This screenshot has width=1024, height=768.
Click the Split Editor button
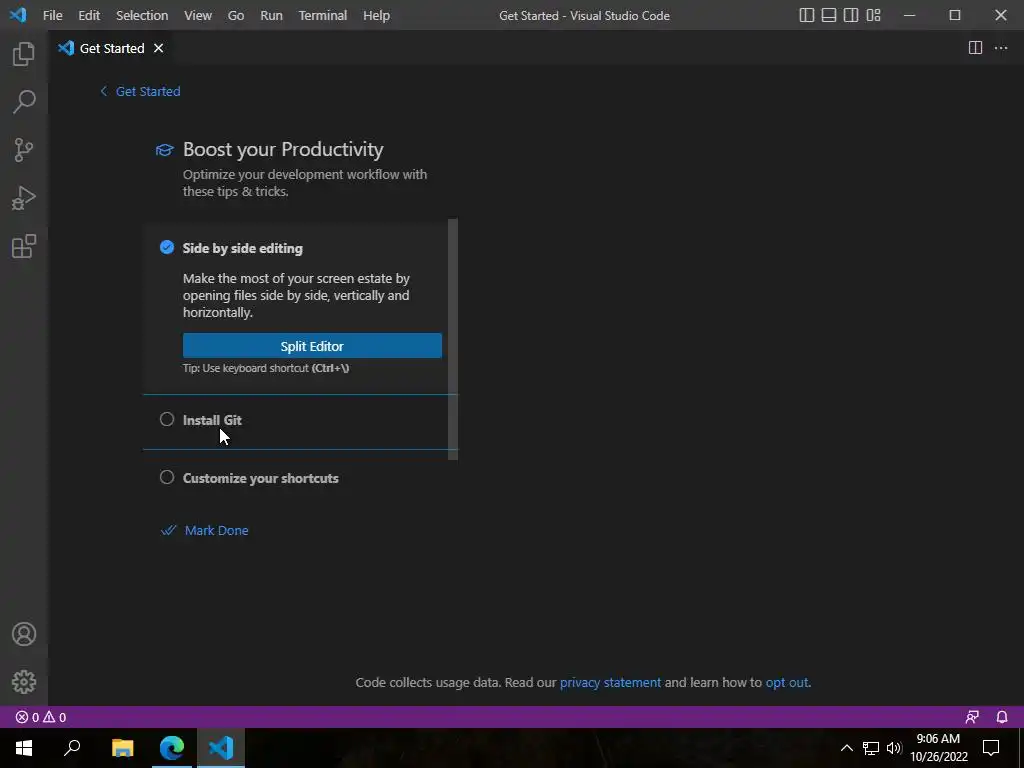tap(312, 345)
